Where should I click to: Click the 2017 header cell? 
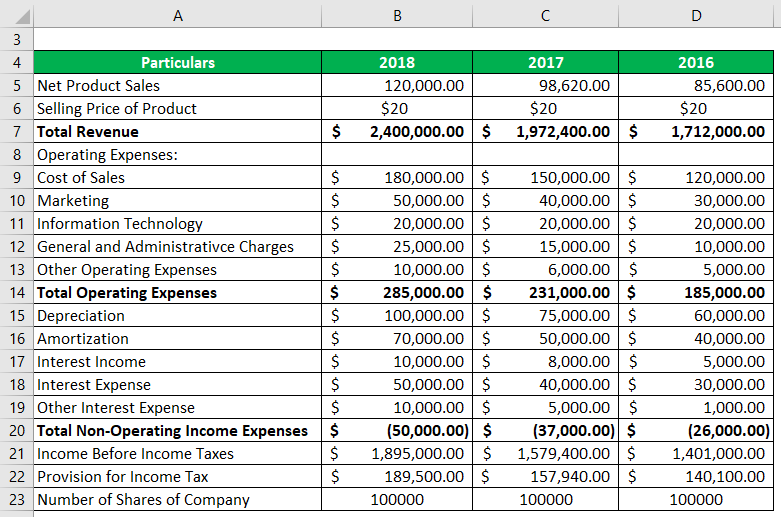coord(545,62)
